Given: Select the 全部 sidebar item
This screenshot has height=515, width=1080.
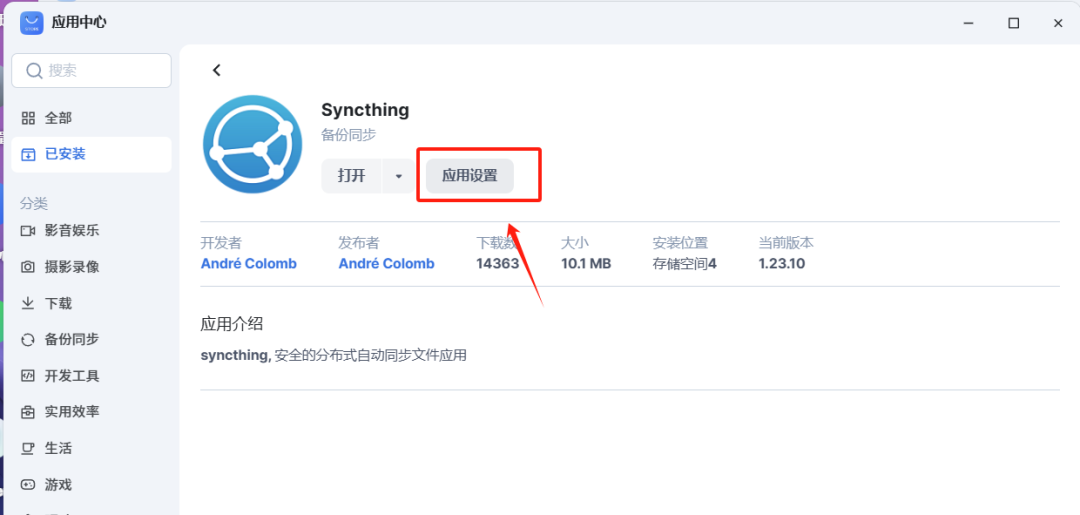Looking at the screenshot, I should [91, 118].
